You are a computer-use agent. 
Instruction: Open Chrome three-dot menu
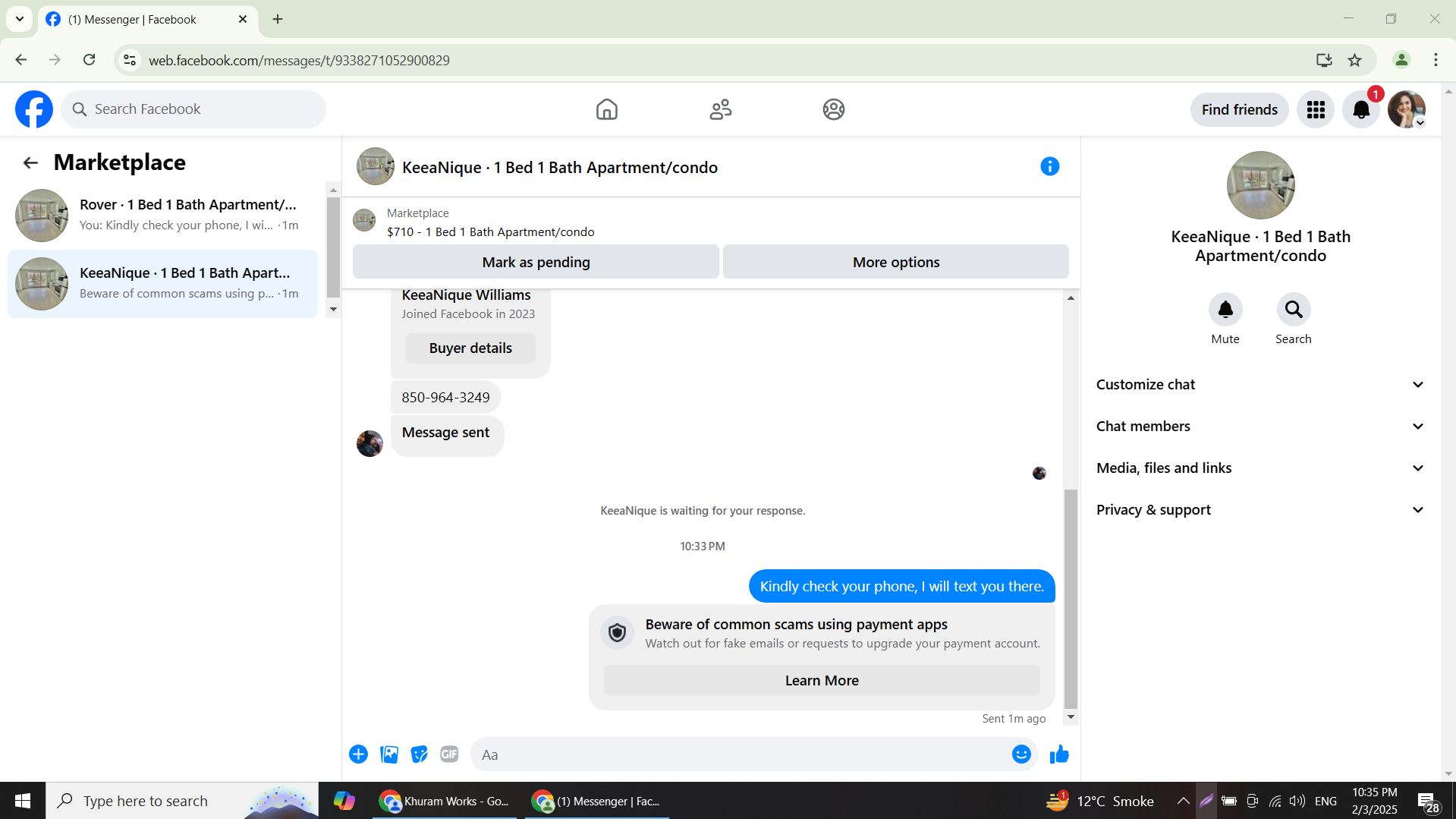tap(1436, 60)
